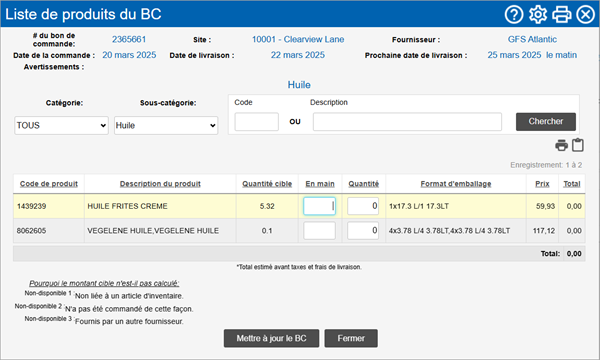Screen dimensions: 600x360
Task: Click target quantity 5.32
Action: click(267, 206)
